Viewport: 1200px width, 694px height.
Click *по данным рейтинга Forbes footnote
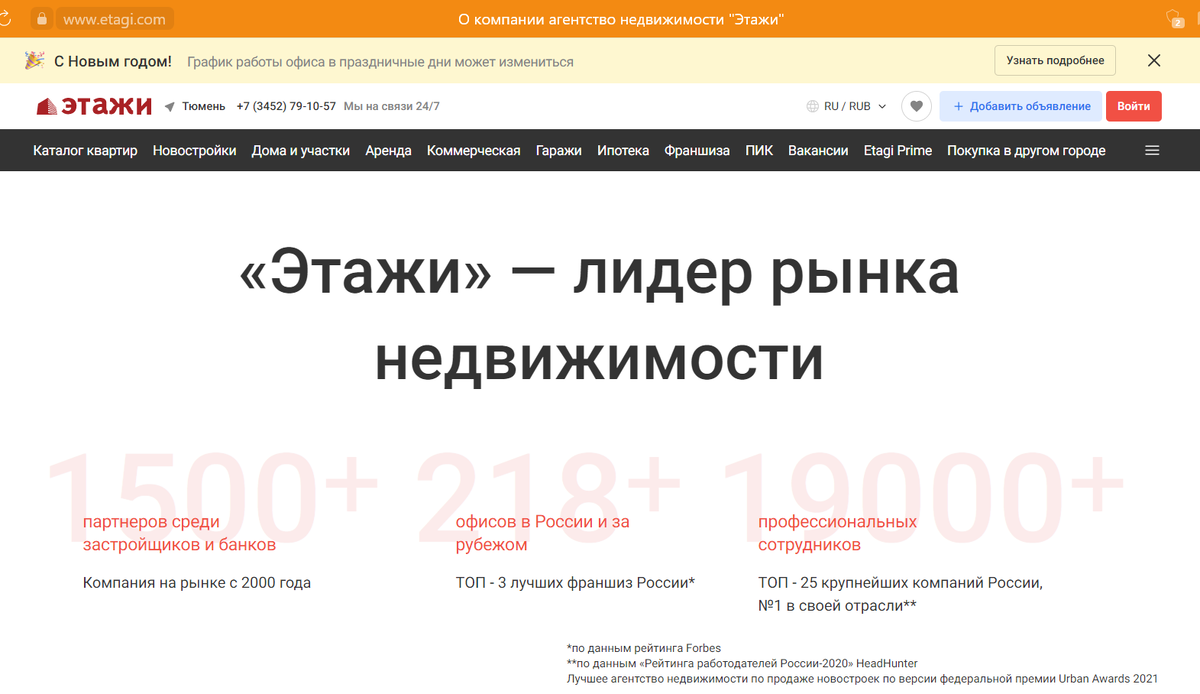tap(644, 648)
